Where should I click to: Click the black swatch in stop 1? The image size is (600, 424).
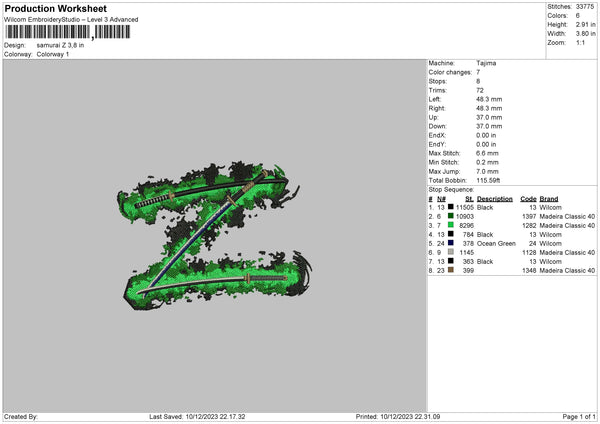pyautogui.click(x=451, y=207)
